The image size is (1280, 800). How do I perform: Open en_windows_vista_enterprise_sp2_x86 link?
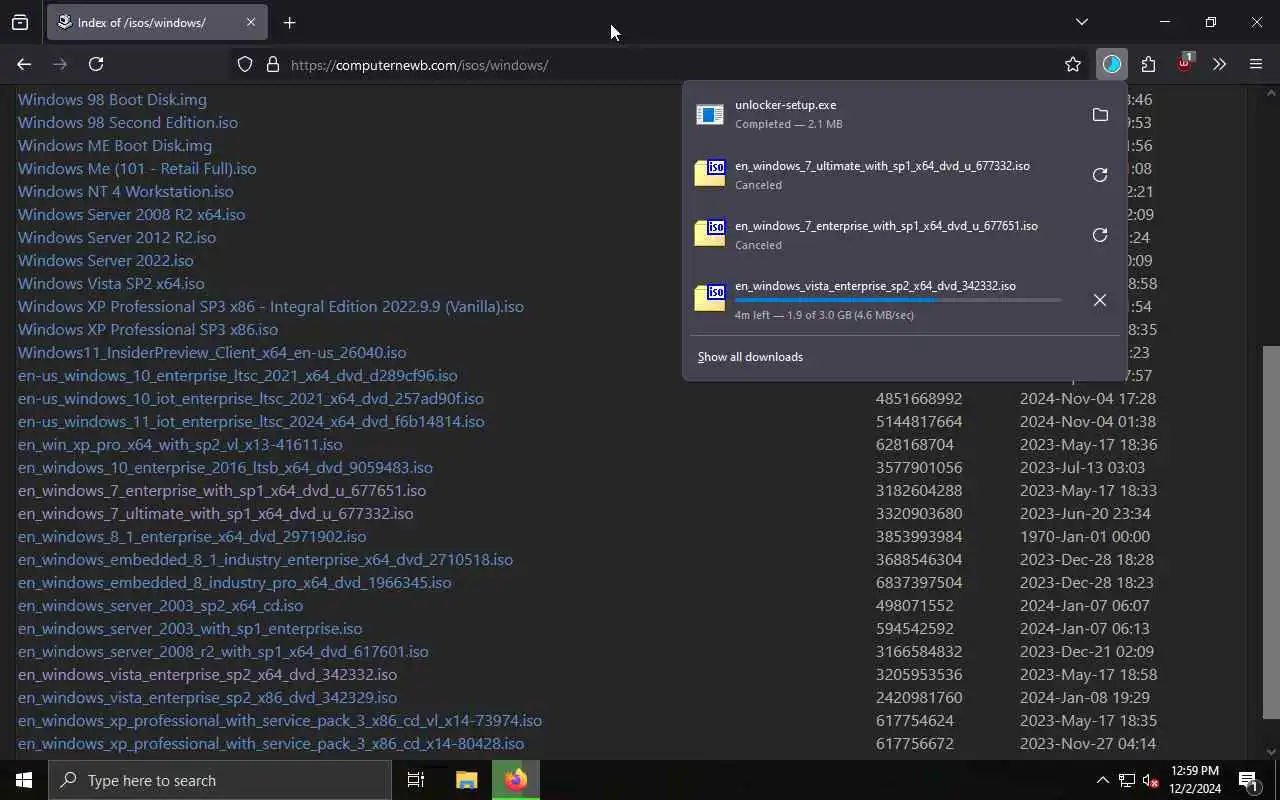tap(207, 698)
